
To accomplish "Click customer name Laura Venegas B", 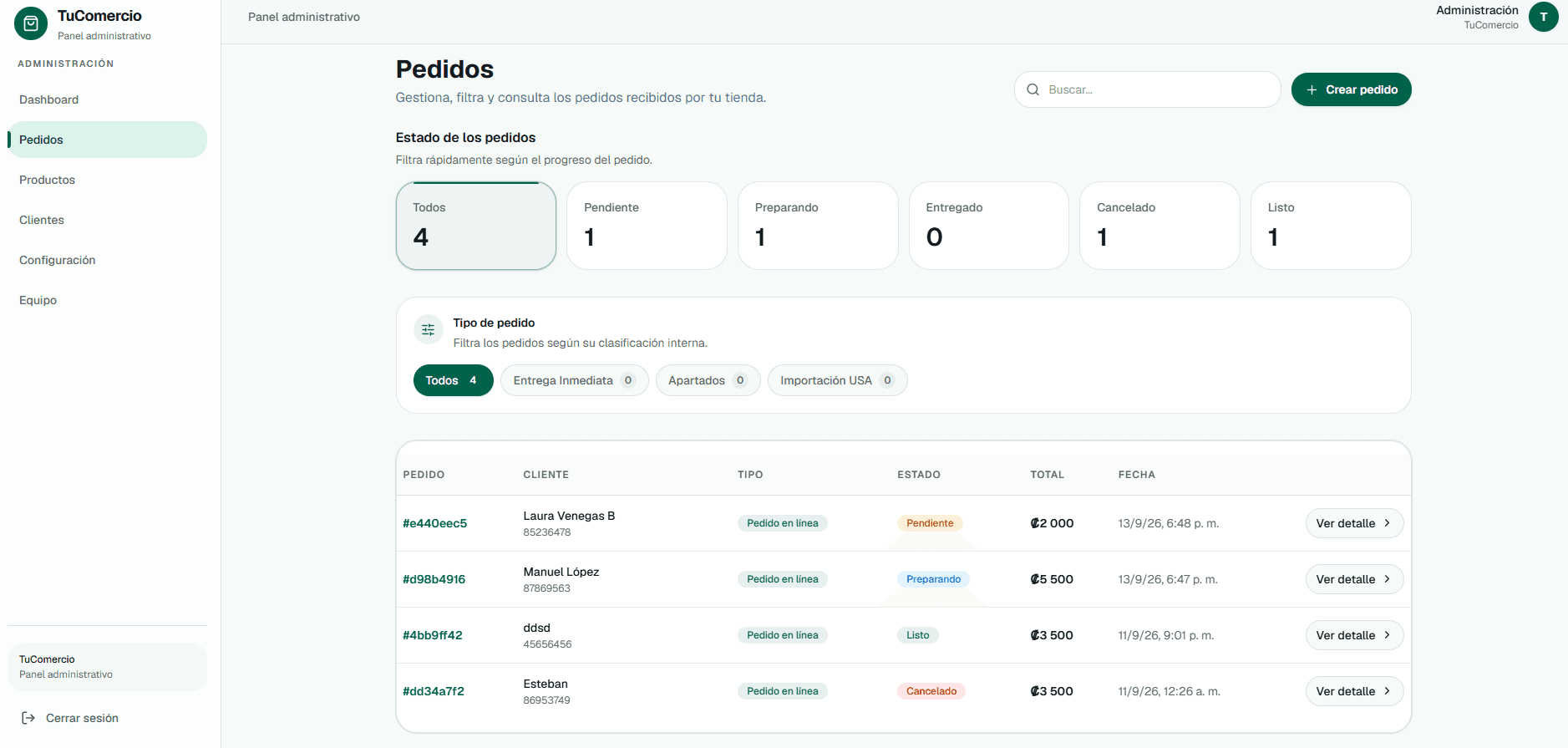I will 569,516.
